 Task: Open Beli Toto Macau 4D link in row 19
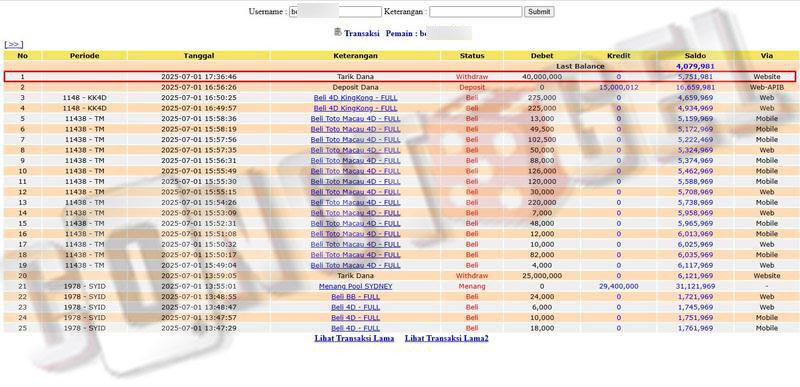point(356,265)
